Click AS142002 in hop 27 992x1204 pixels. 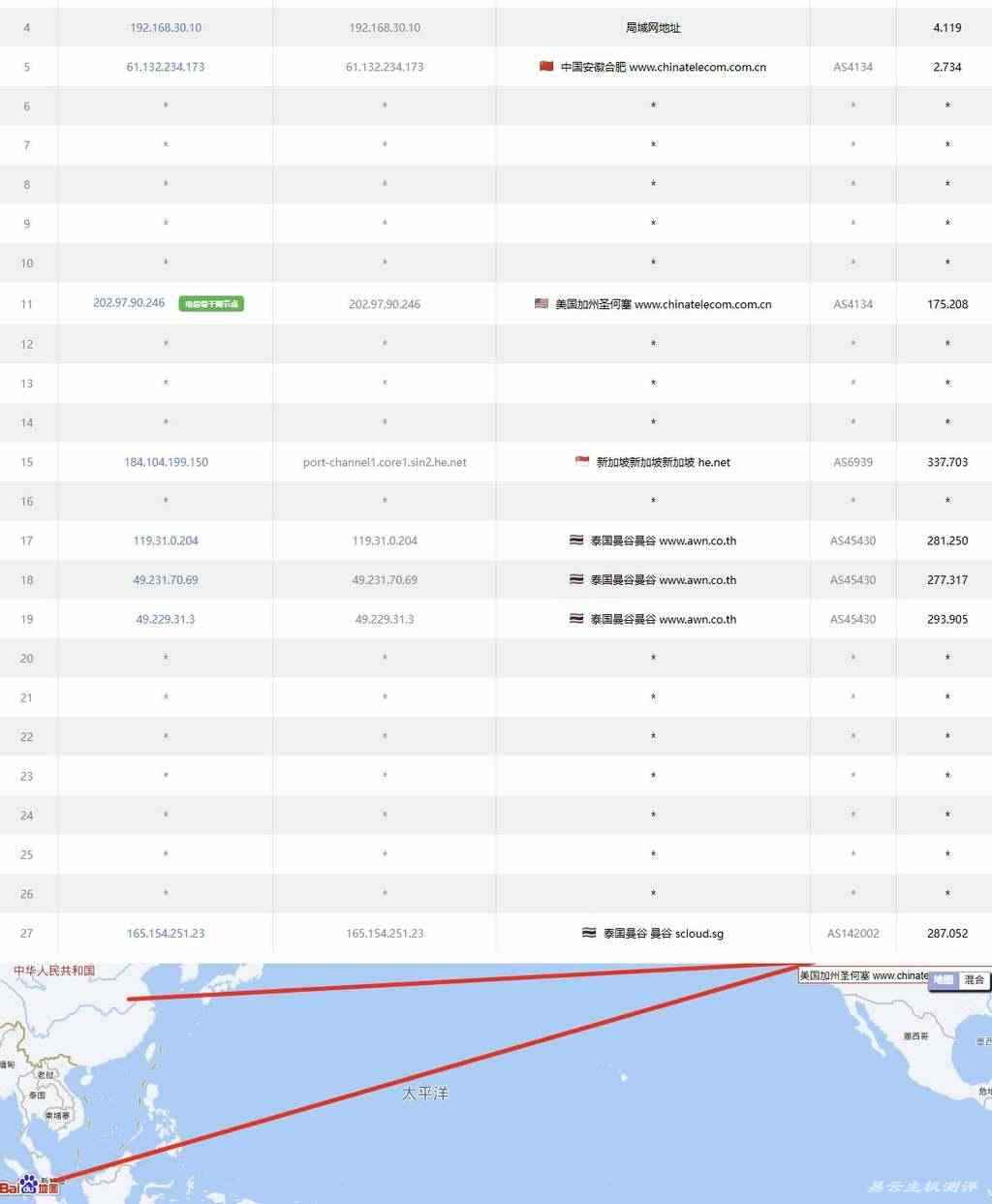(853, 934)
